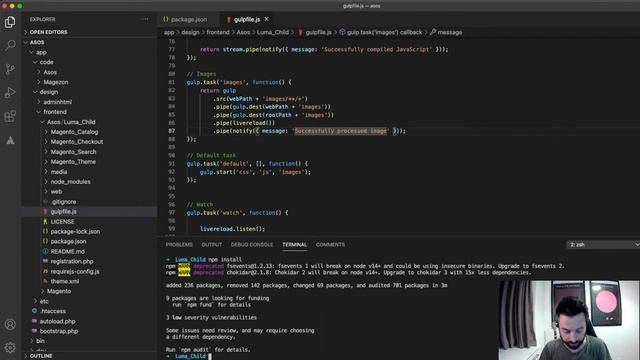Collapse the frontend folder

tap(89, 112)
